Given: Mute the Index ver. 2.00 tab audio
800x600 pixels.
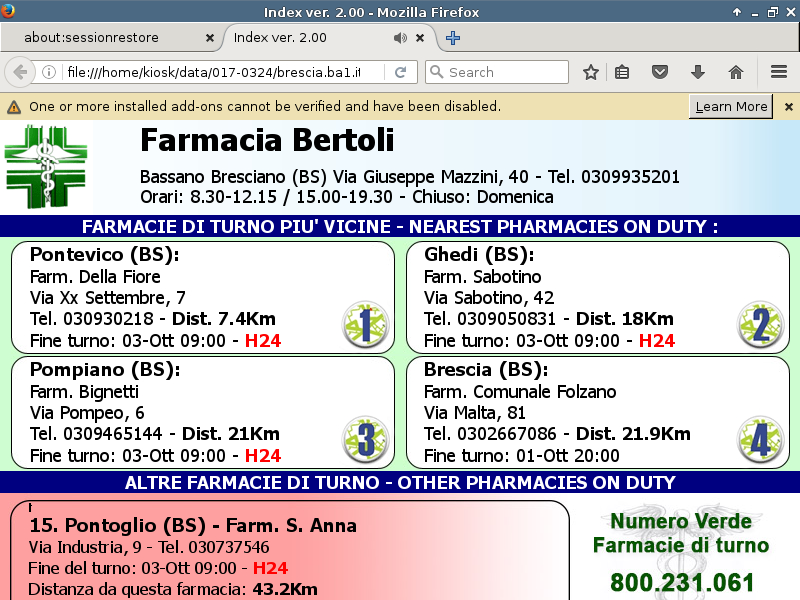Looking at the screenshot, I should pos(400,38).
